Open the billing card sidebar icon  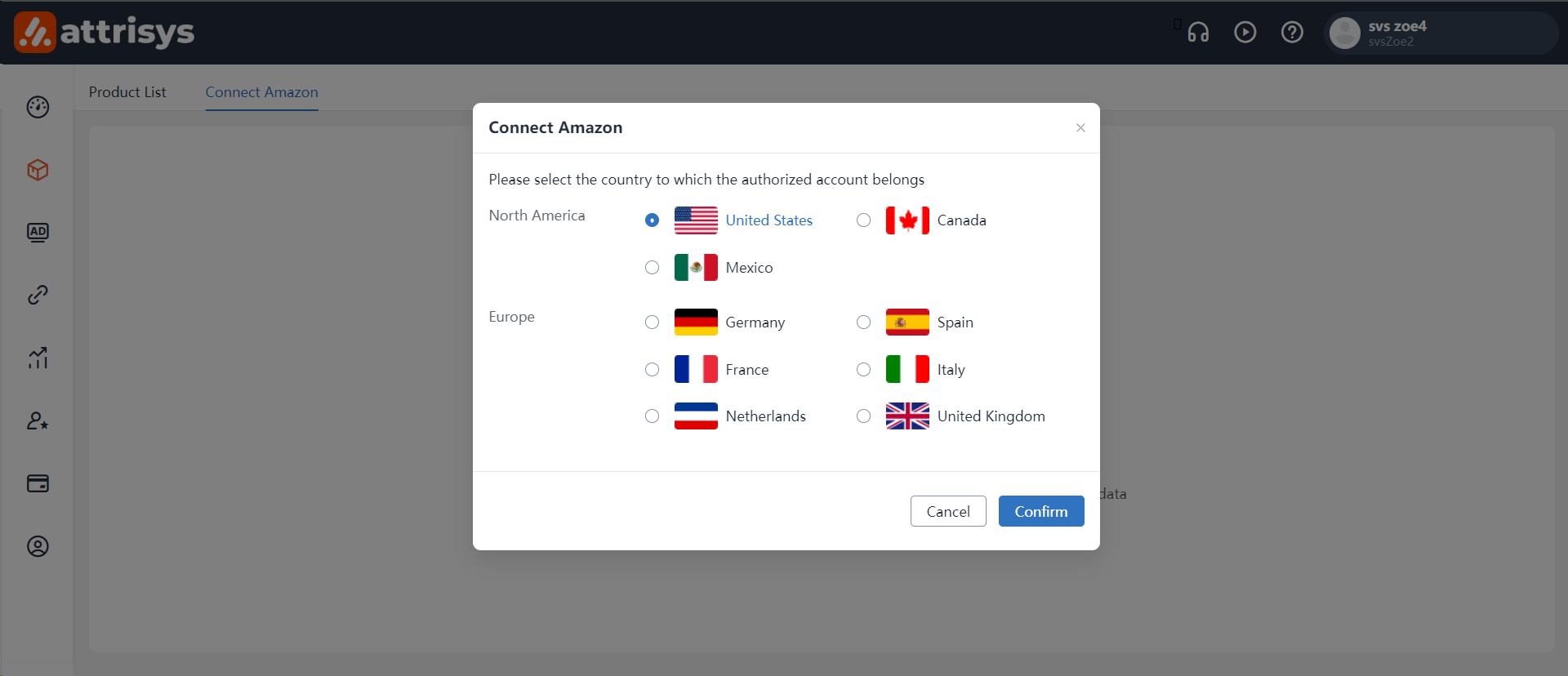[x=38, y=483]
